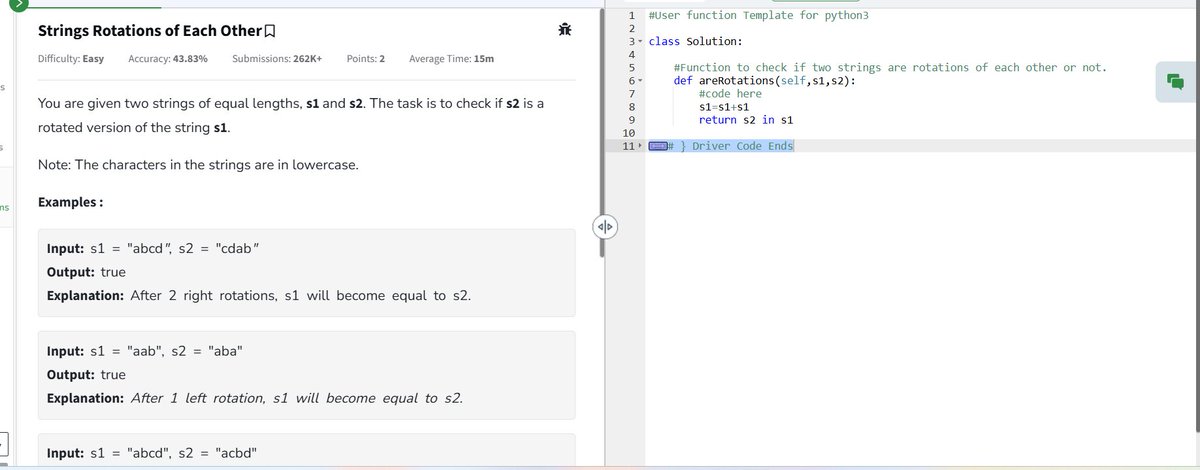Click the input line with s1 = "aab"
This screenshot has width=1200, height=470.
point(145,351)
